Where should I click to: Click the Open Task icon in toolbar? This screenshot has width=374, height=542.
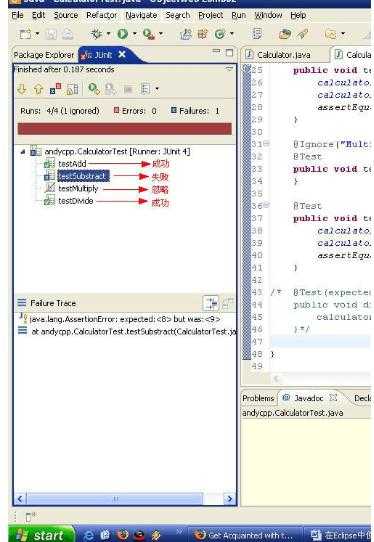coord(285,34)
